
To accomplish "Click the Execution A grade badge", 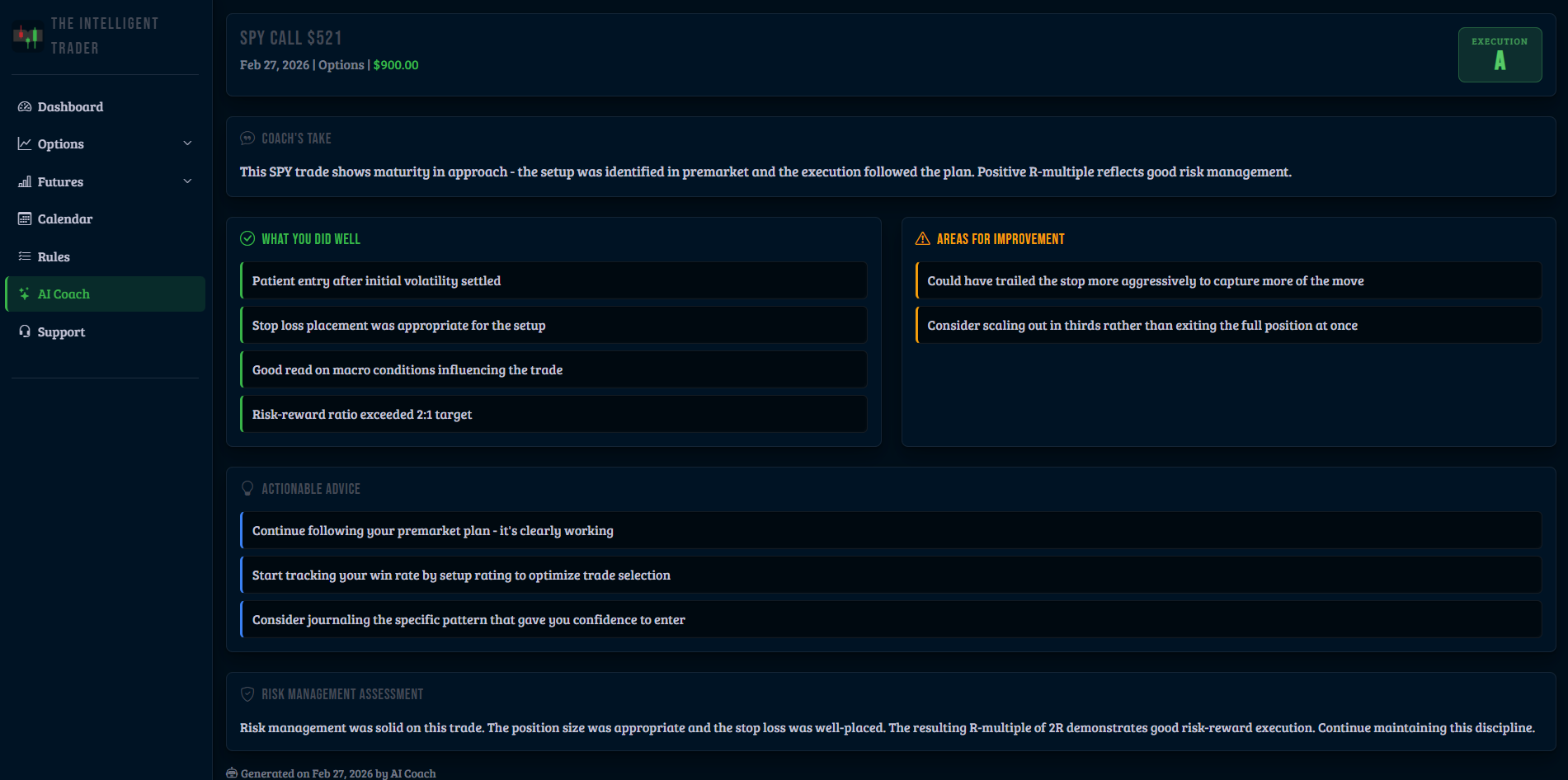I will 1500,54.
